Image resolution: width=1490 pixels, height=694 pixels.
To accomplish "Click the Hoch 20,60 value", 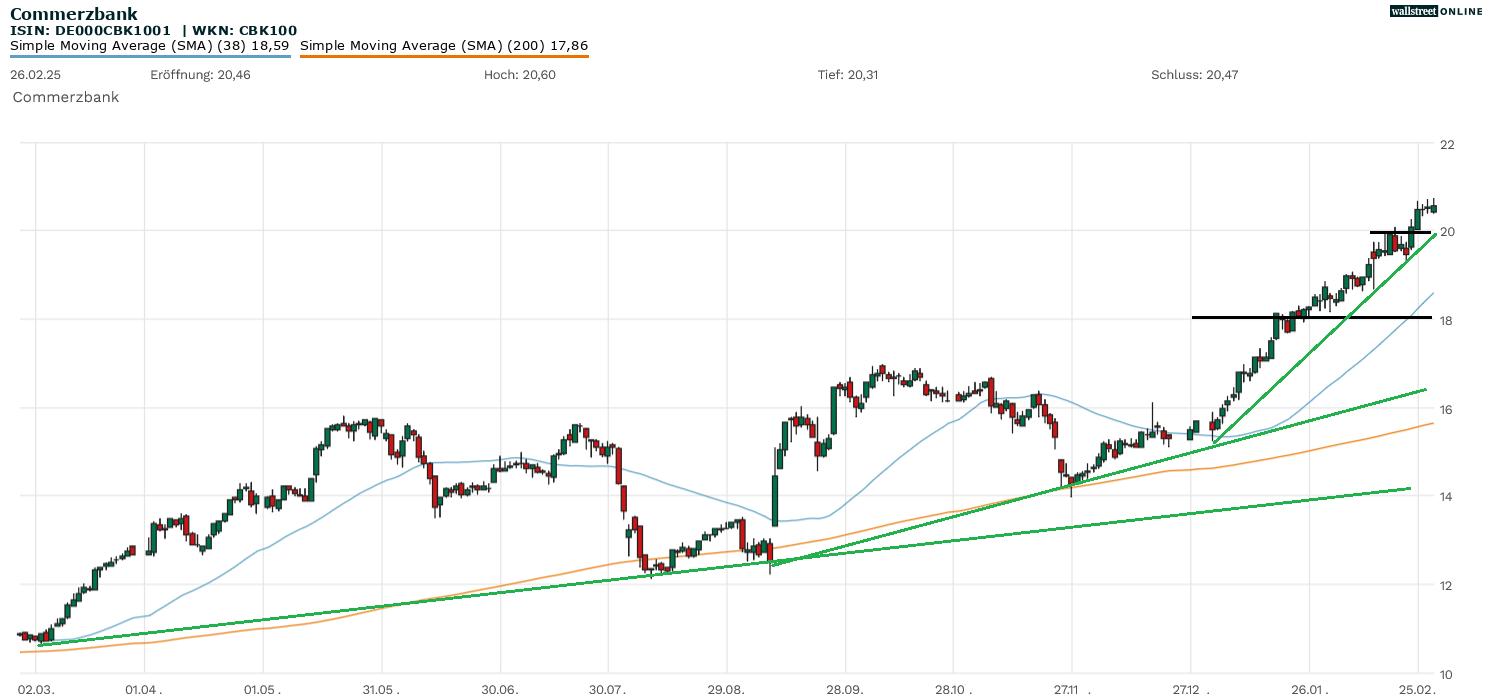I will tap(519, 75).
